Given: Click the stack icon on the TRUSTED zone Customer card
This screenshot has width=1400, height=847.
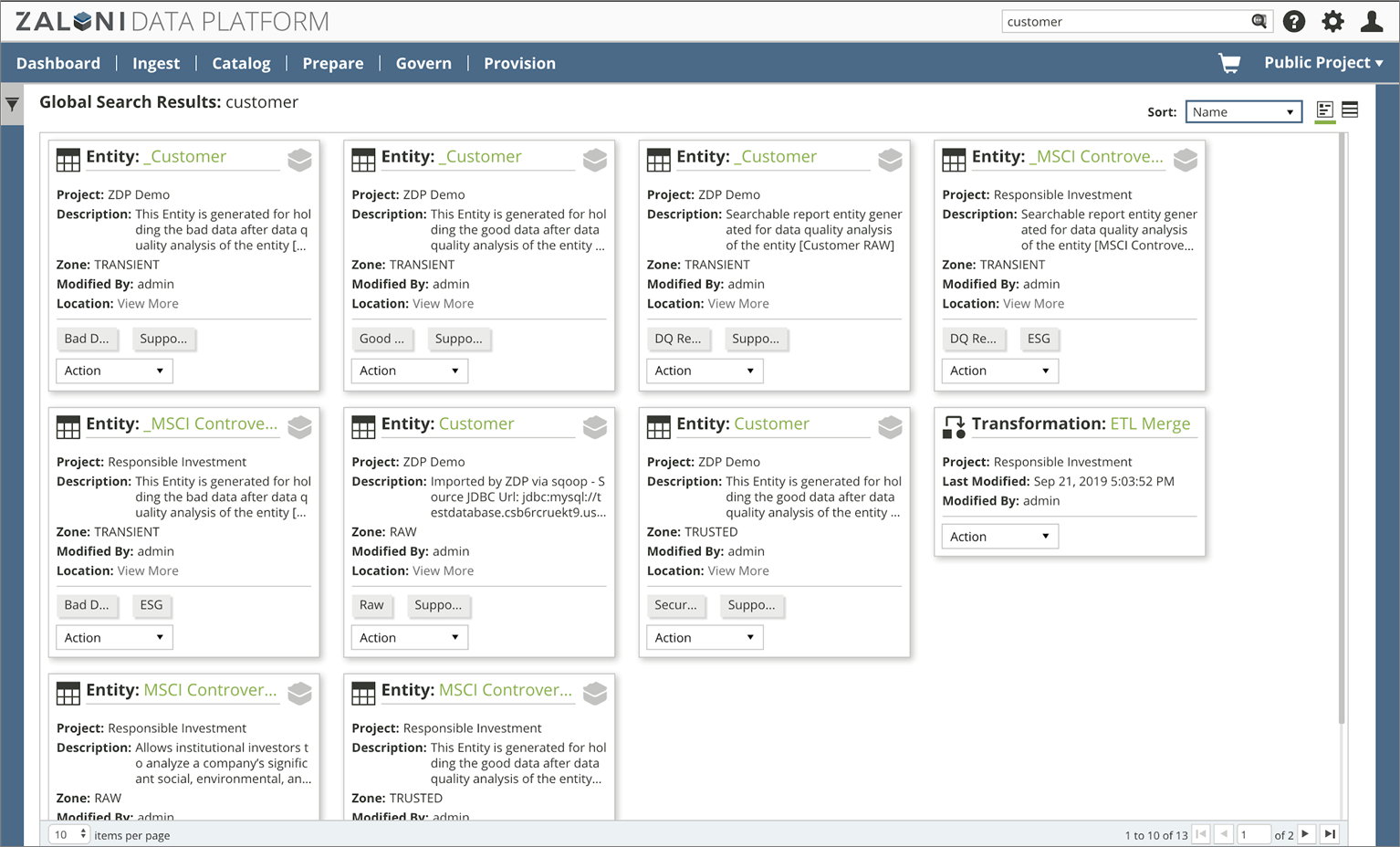Looking at the screenshot, I should pos(890,426).
